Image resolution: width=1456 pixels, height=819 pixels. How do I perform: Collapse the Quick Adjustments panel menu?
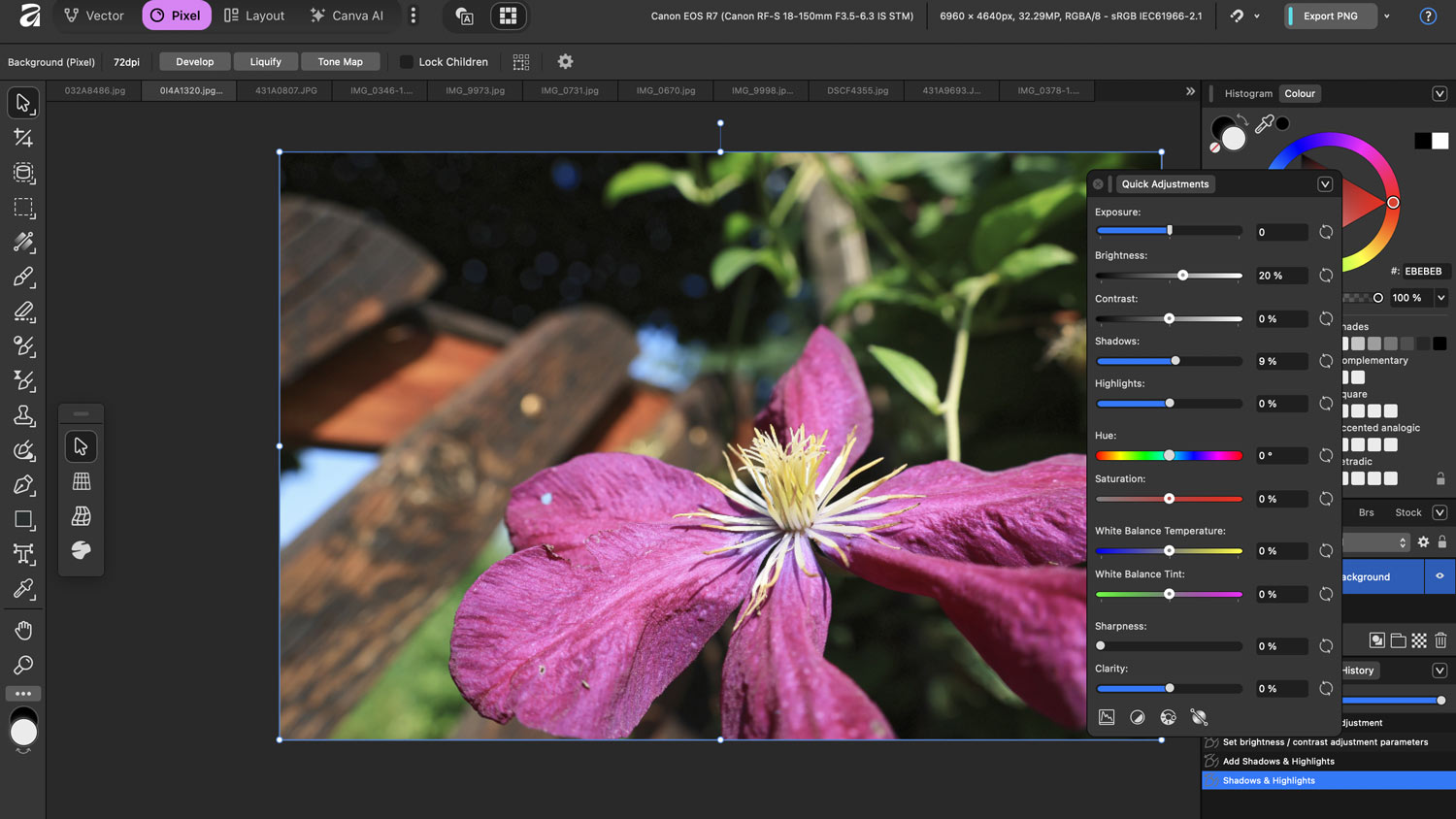(1325, 184)
